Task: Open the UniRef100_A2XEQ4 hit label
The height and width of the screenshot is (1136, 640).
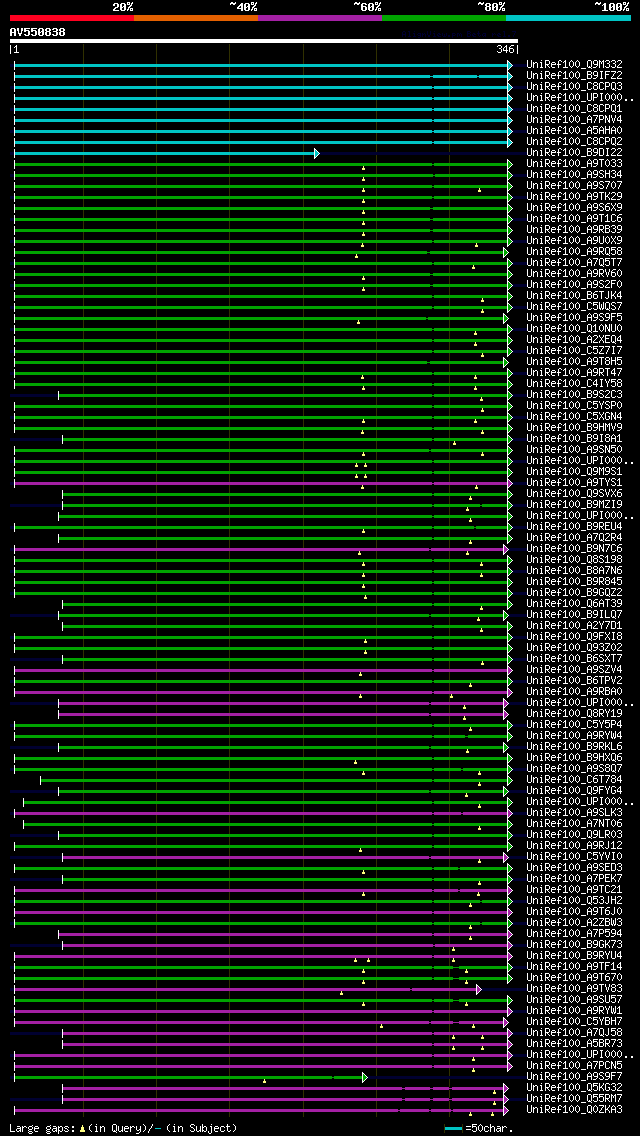Action: coord(575,340)
